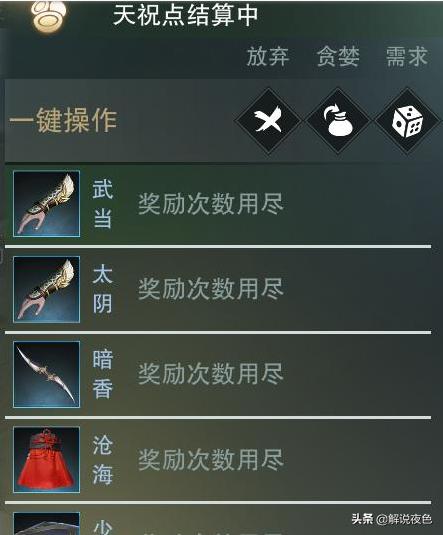Click the 武当 sect label

pos(102,204)
